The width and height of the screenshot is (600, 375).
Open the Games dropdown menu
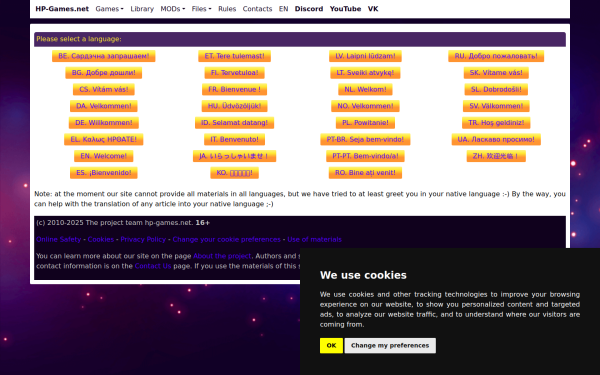coord(109,9)
